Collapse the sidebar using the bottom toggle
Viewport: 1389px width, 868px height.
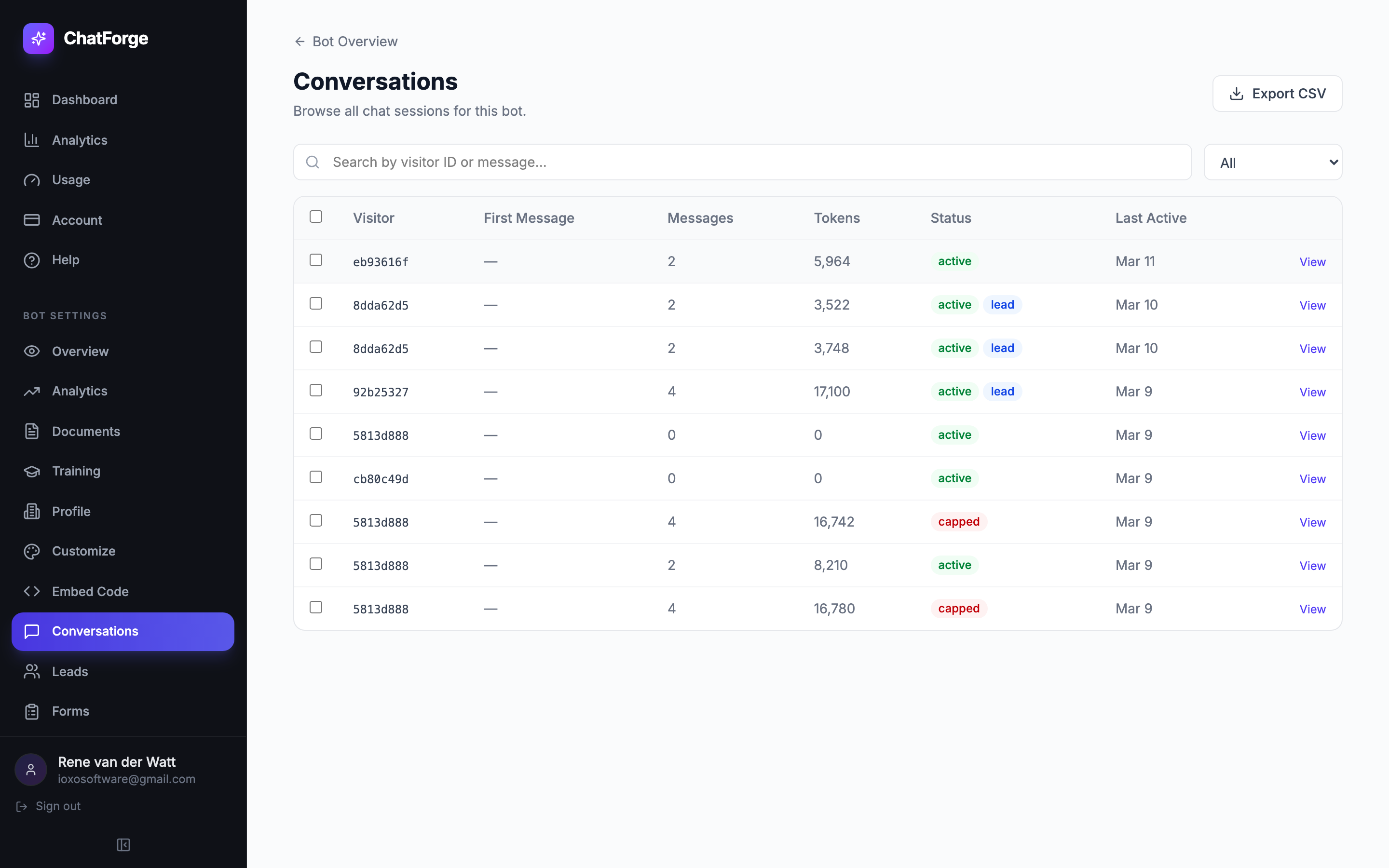pos(123,844)
